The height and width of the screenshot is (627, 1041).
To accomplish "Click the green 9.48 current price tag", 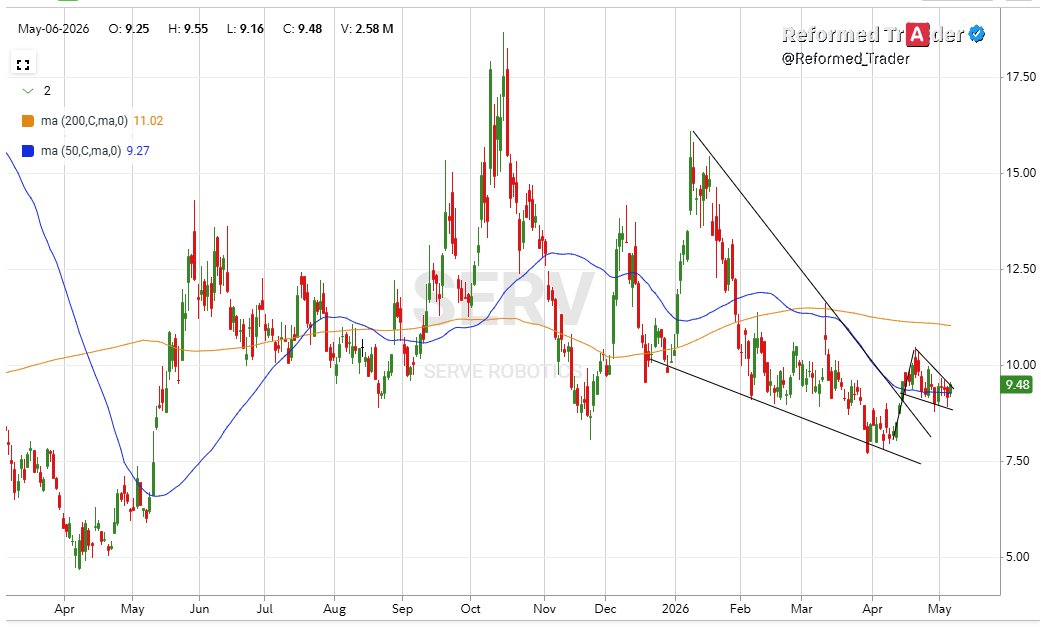I will pos(1017,385).
